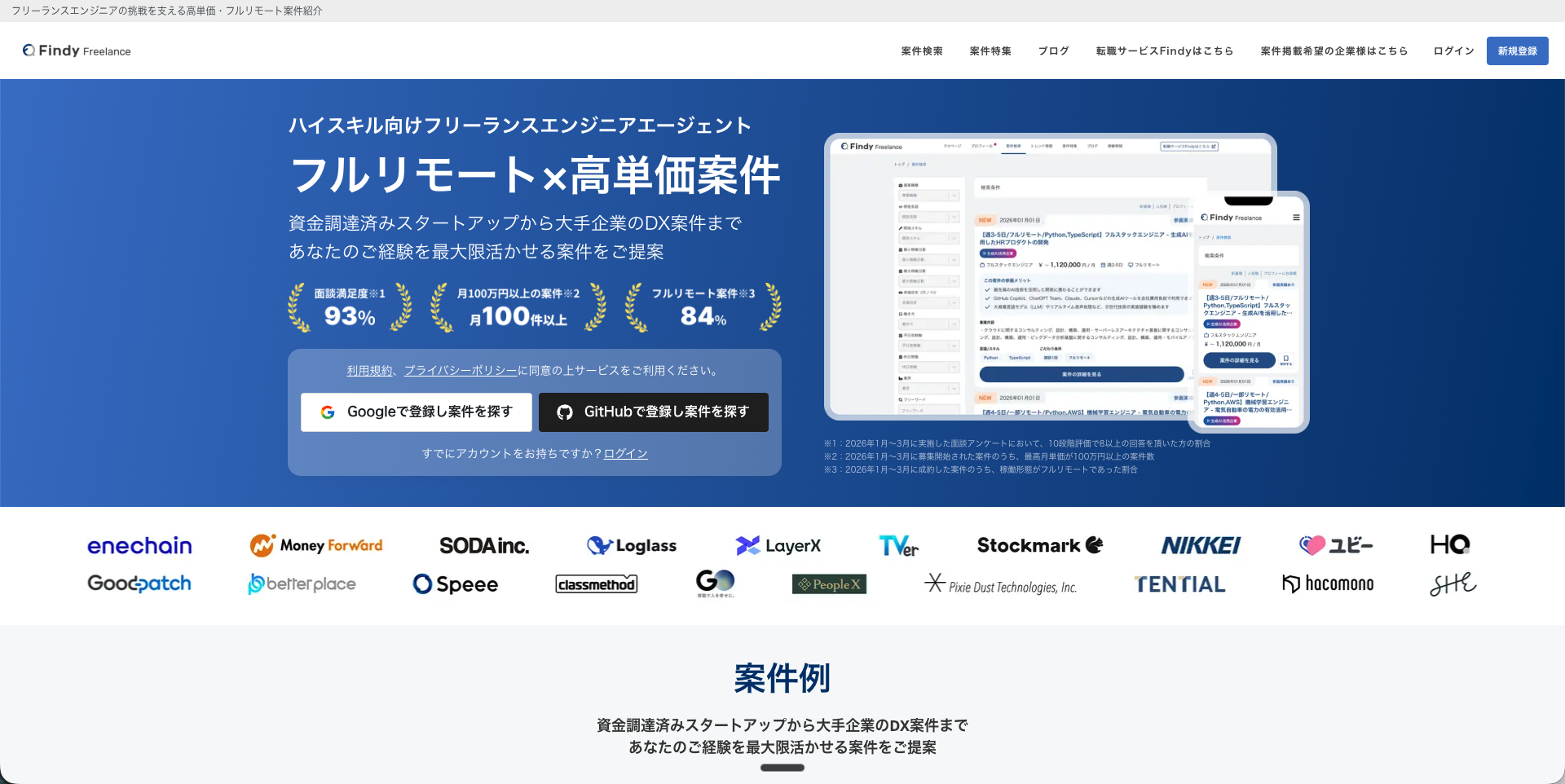Click the ※3 footnote about フルリモート割合
The height and width of the screenshot is (784, 1565).
click(x=981, y=469)
